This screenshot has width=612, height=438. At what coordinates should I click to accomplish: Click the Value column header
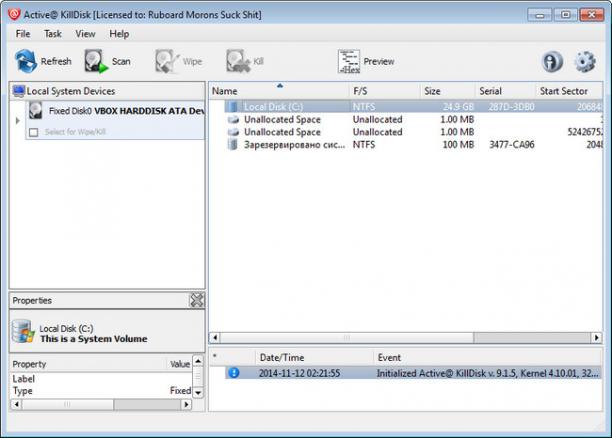(x=180, y=364)
